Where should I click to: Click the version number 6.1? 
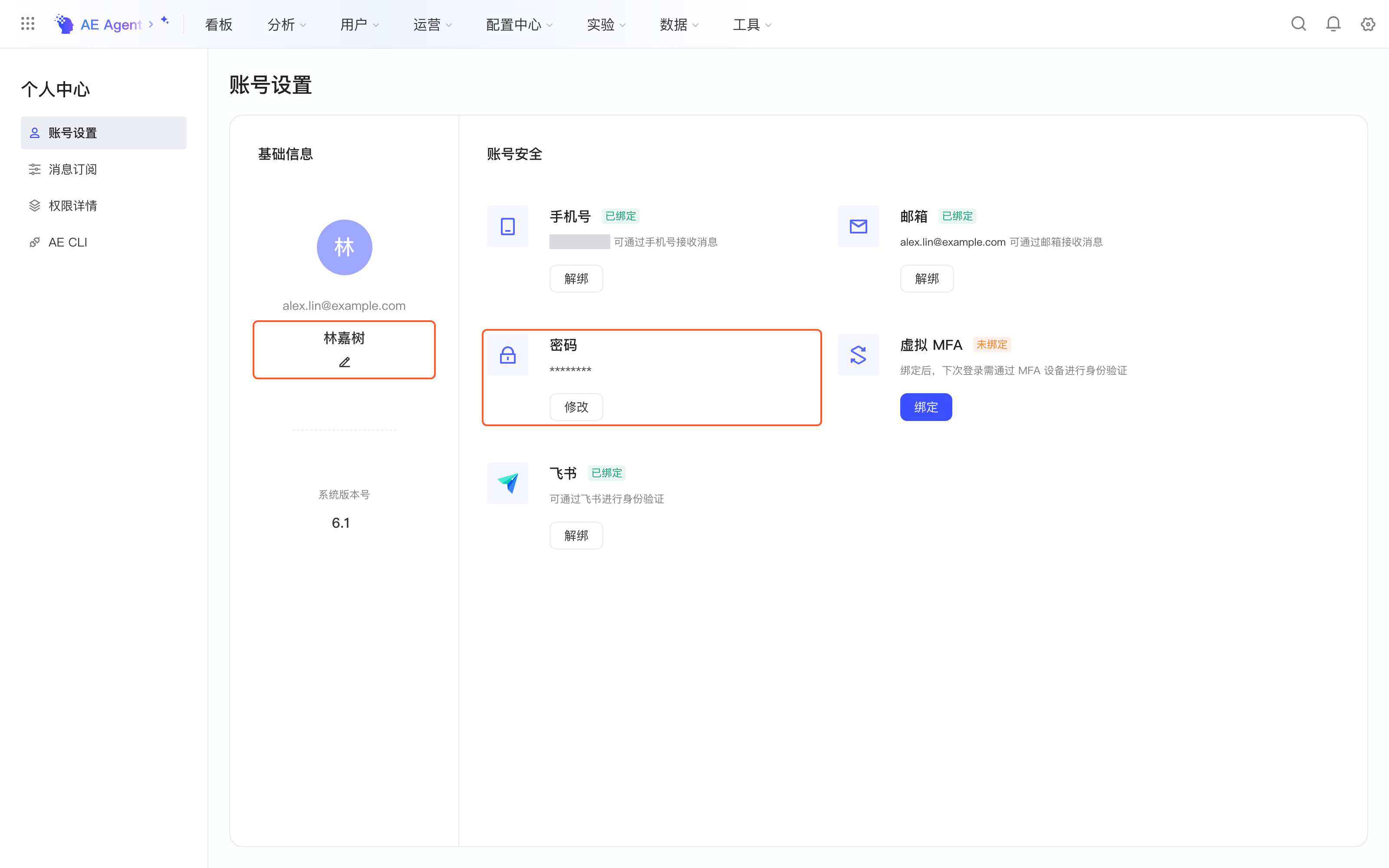(x=341, y=523)
